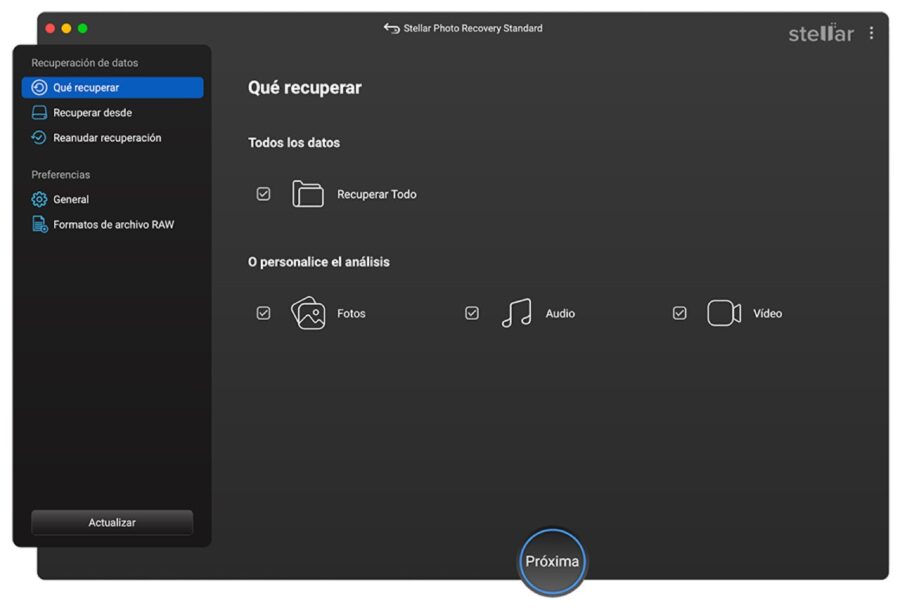Click the Actualizar button
900x610 pixels.
(x=112, y=522)
